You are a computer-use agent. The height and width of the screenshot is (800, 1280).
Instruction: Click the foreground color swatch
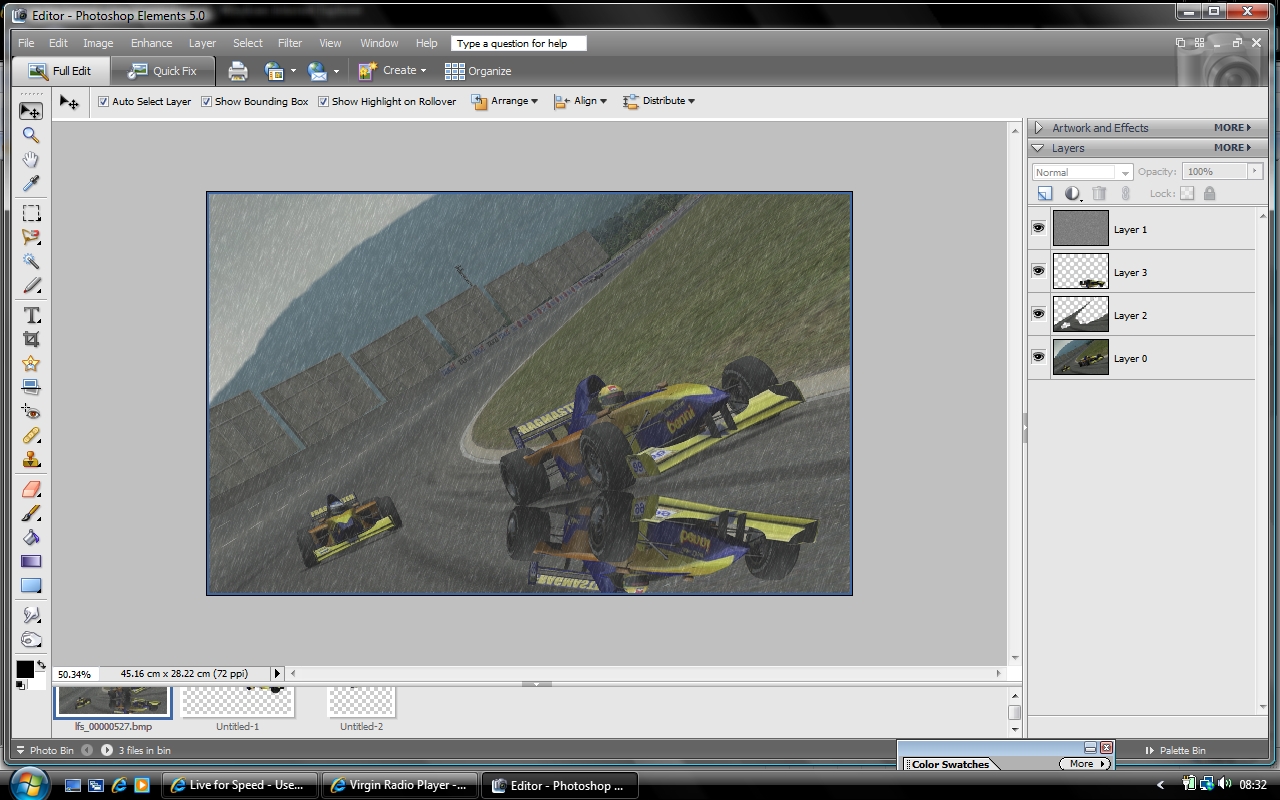25,670
